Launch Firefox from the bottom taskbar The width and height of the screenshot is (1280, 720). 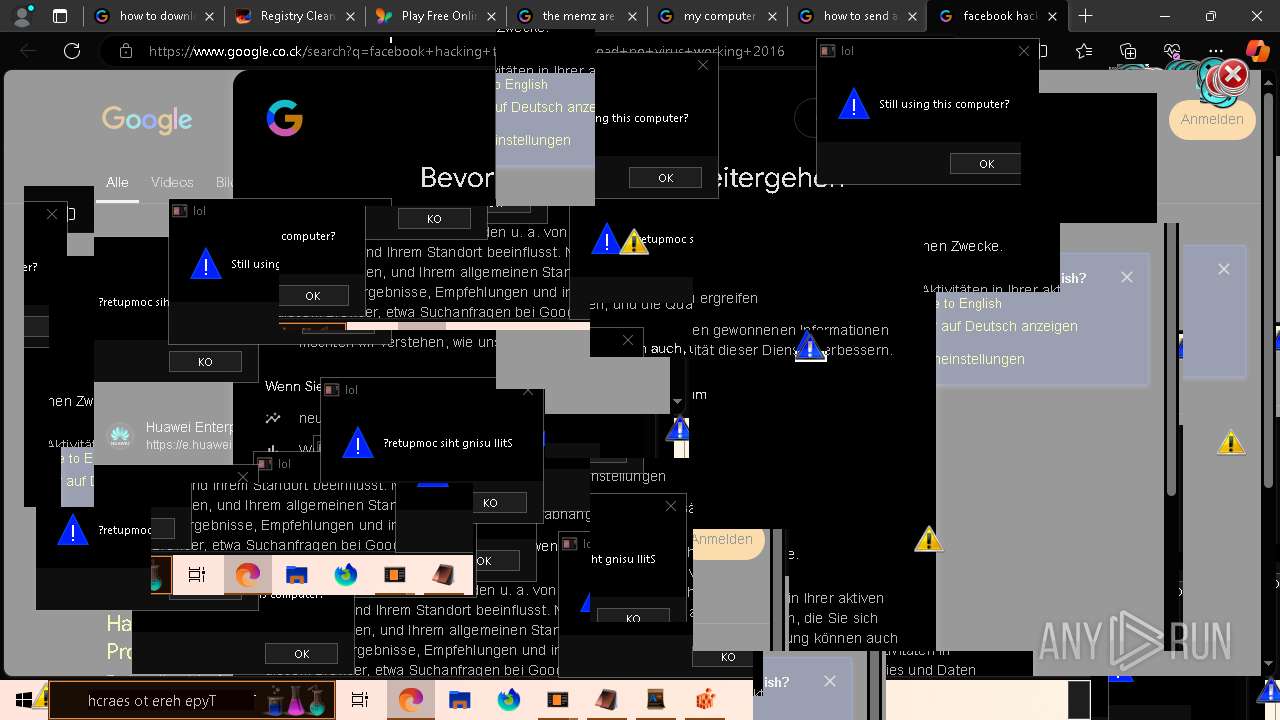pyautogui.click(x=508, y=700)
